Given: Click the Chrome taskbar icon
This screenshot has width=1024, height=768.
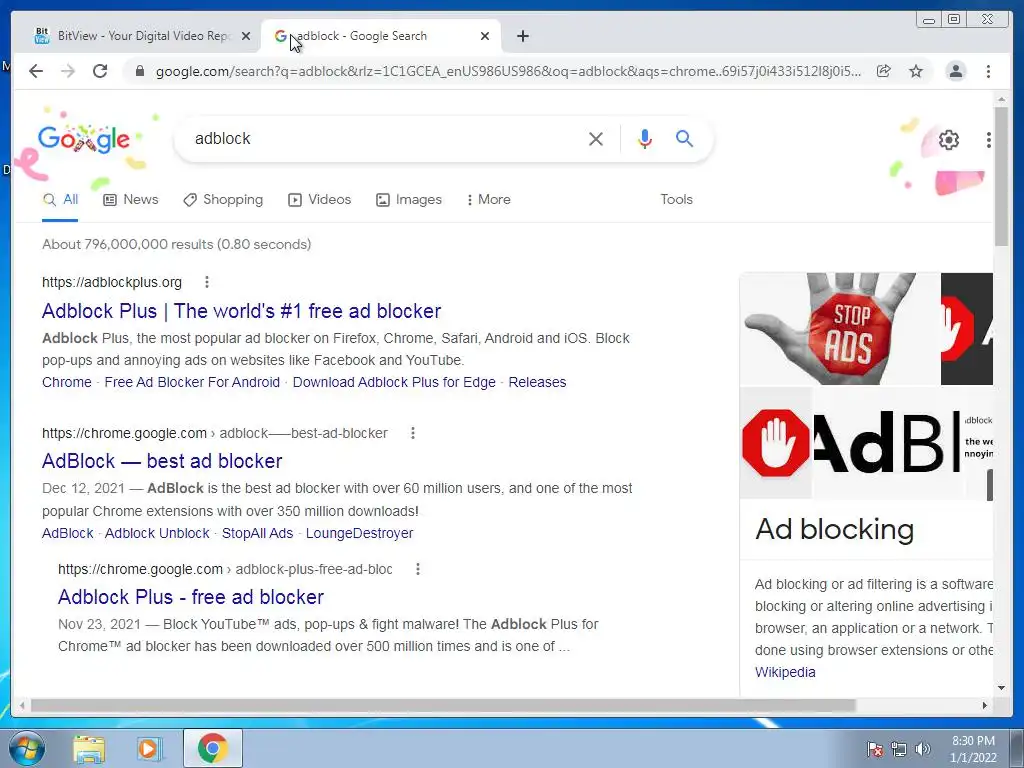Looking at the screenshot, I should tap(212, 748).
